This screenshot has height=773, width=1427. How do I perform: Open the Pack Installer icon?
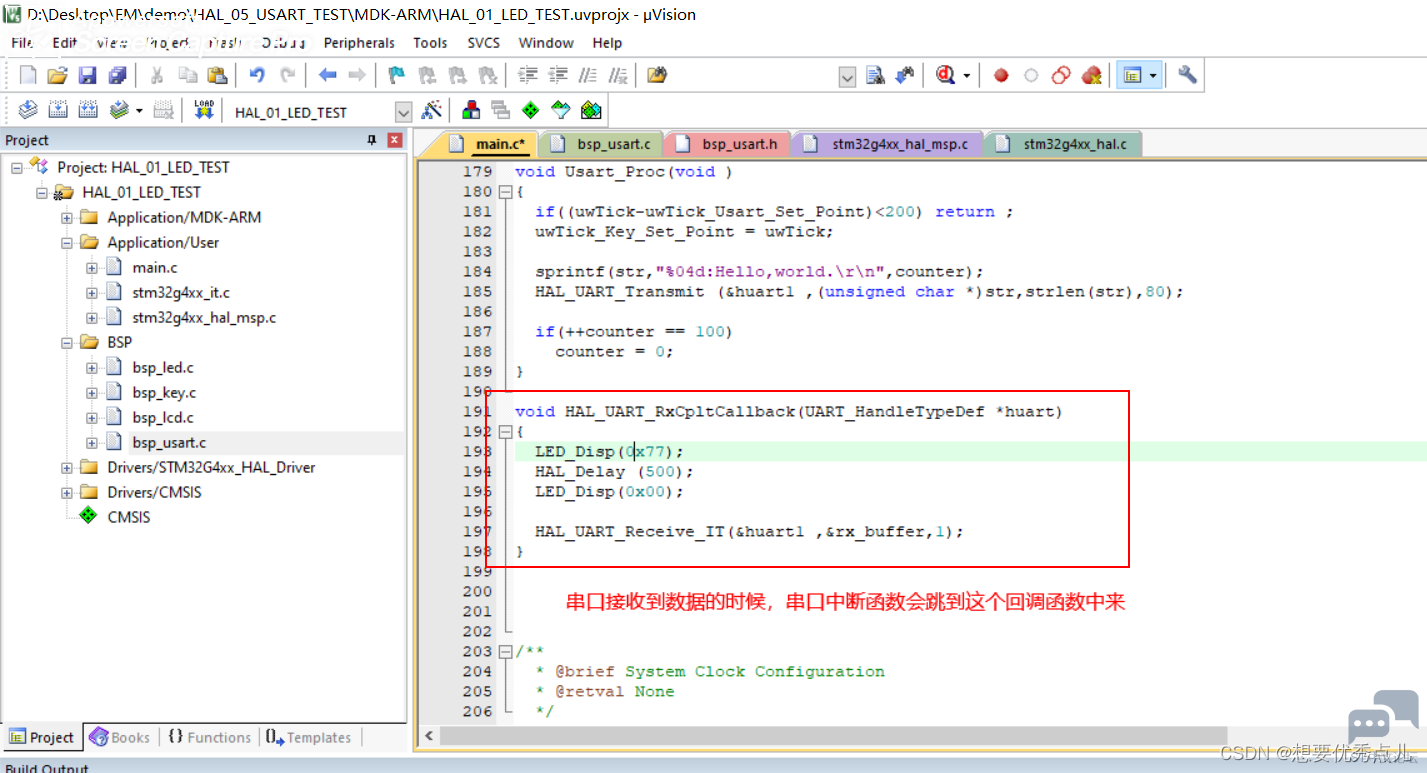pyautogui.click(x=591, y=110)
